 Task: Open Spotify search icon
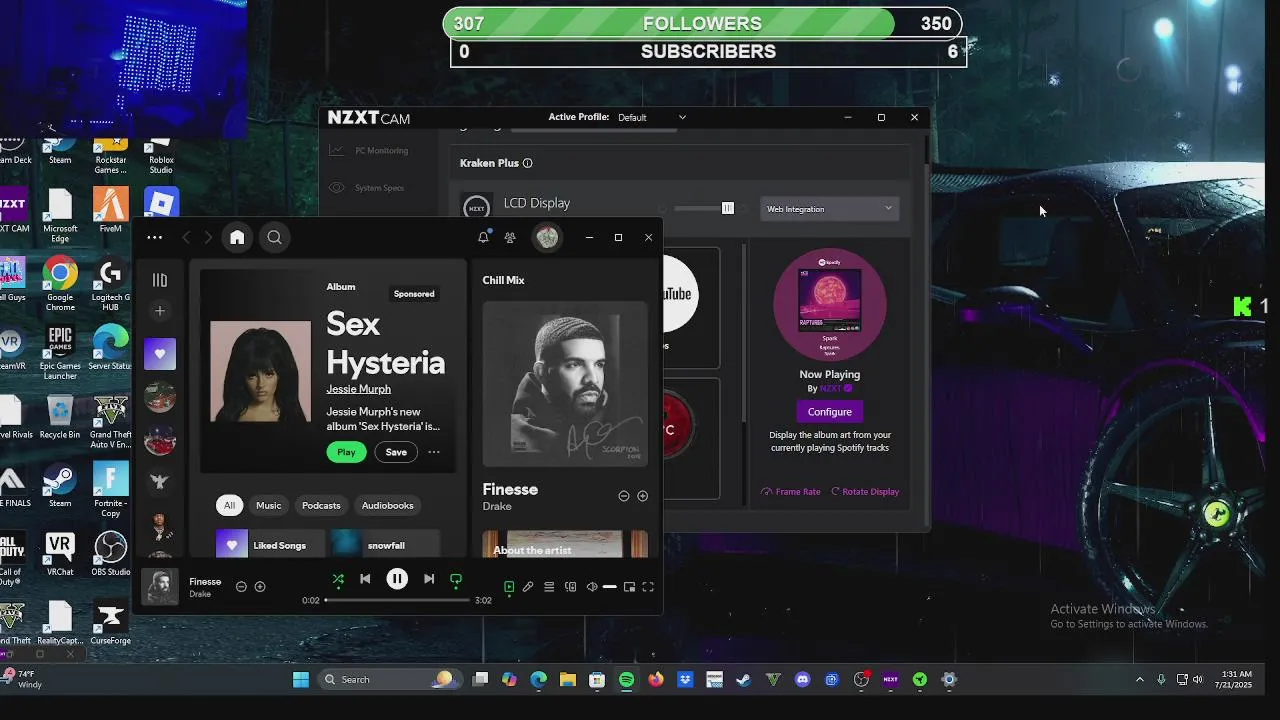274,237
